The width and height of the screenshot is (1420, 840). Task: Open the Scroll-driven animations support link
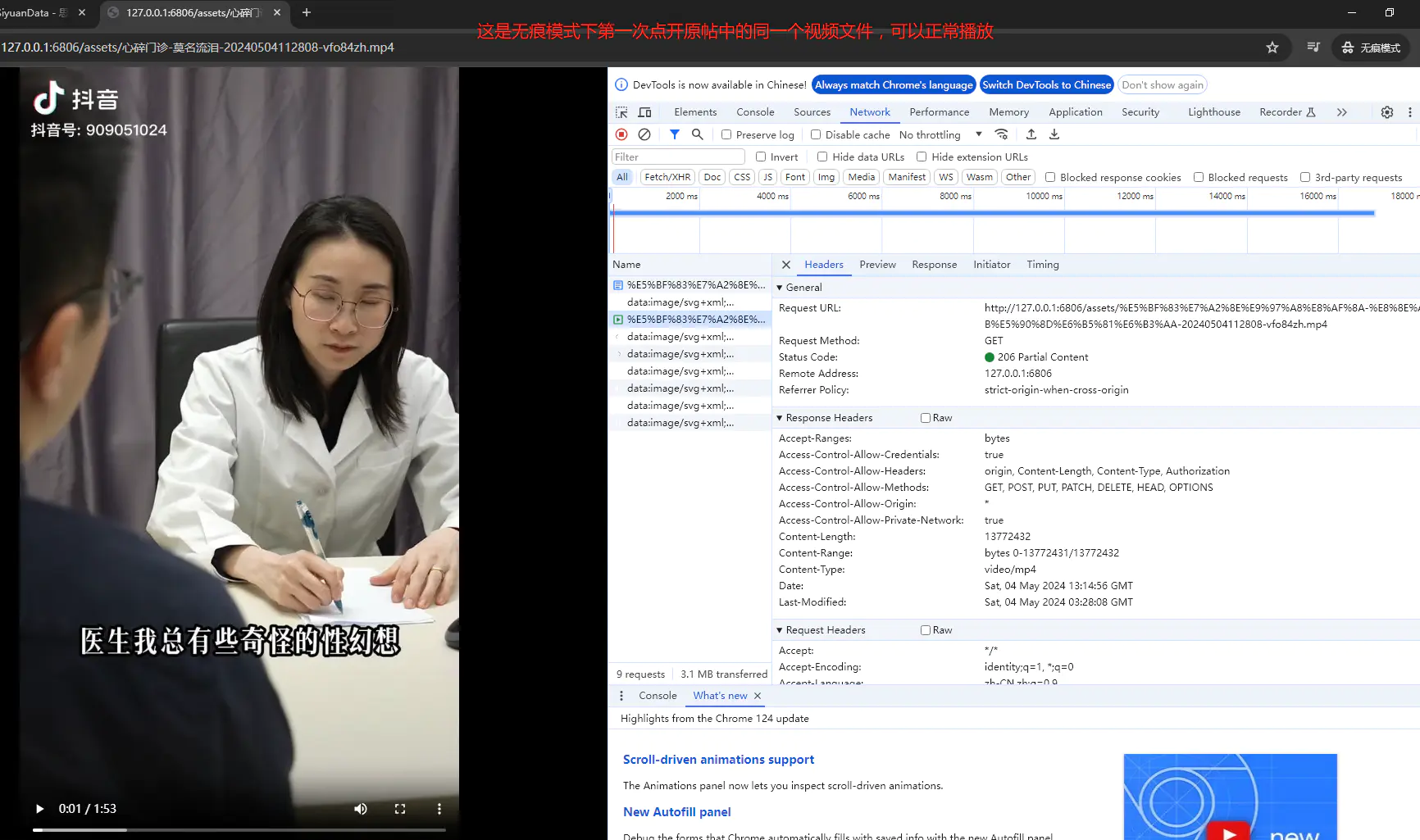(x=718, y=760)
